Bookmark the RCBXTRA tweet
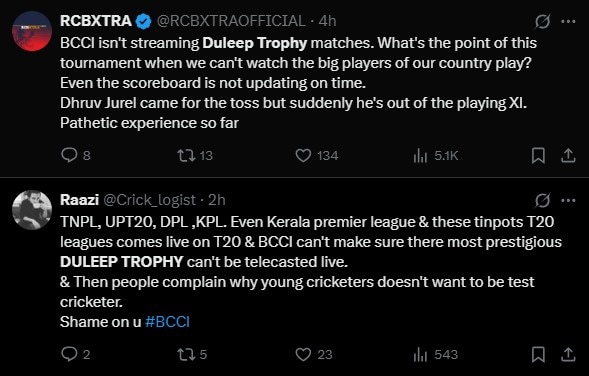The image size is (589, 376). tap(538, 156)
